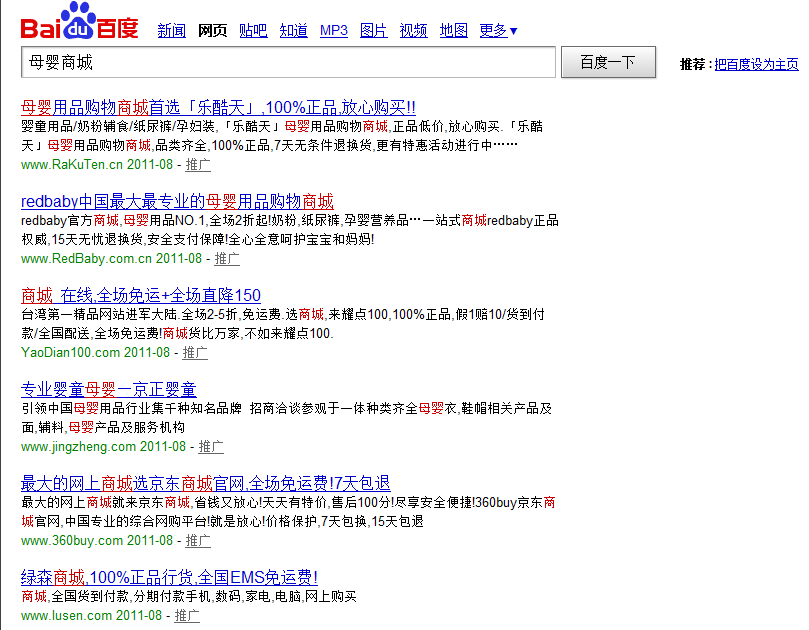
Task: Switch to the 贴吧 tab
Action: [x=253, y=31]
